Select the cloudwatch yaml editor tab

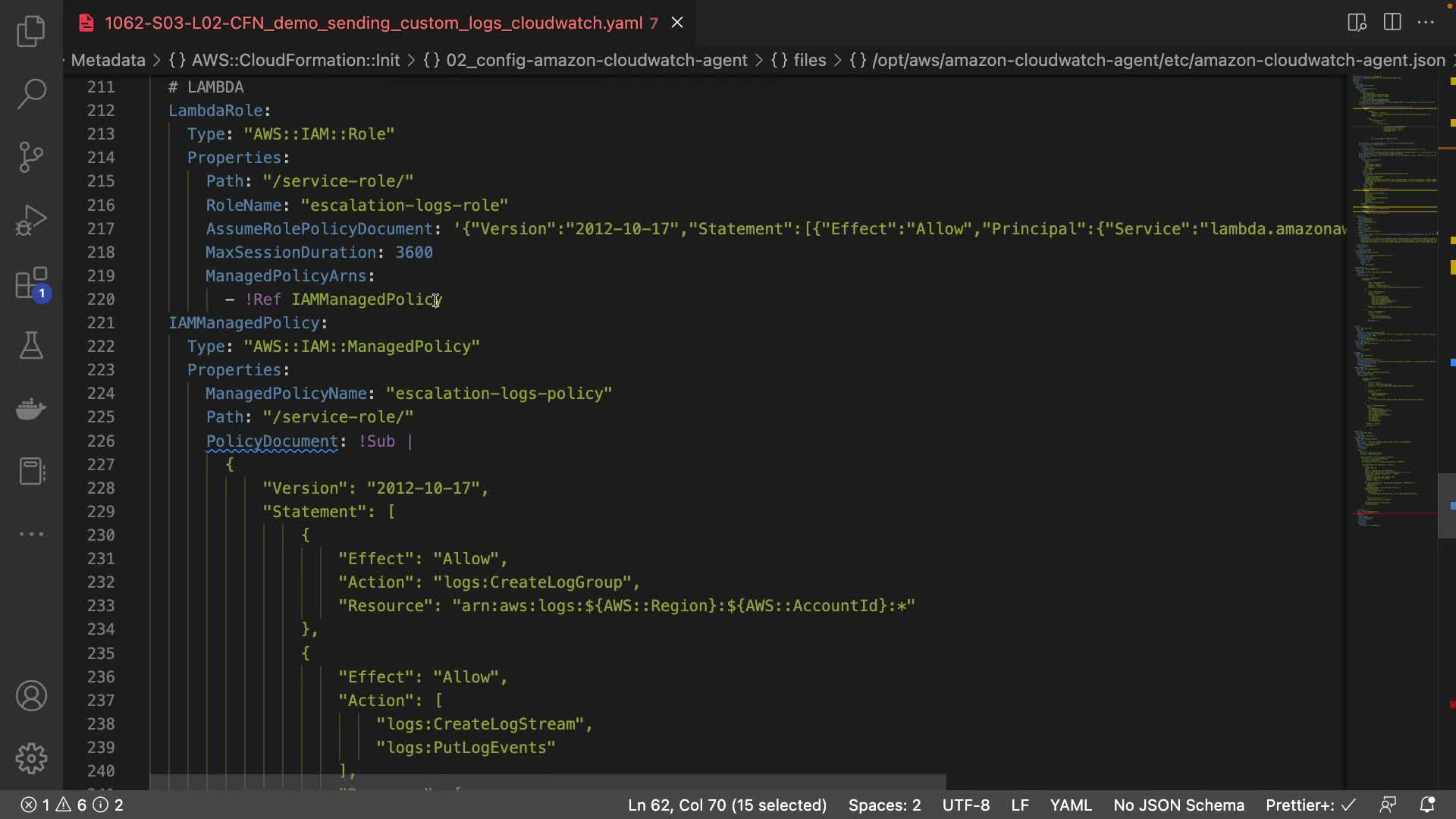click(373, 23)
